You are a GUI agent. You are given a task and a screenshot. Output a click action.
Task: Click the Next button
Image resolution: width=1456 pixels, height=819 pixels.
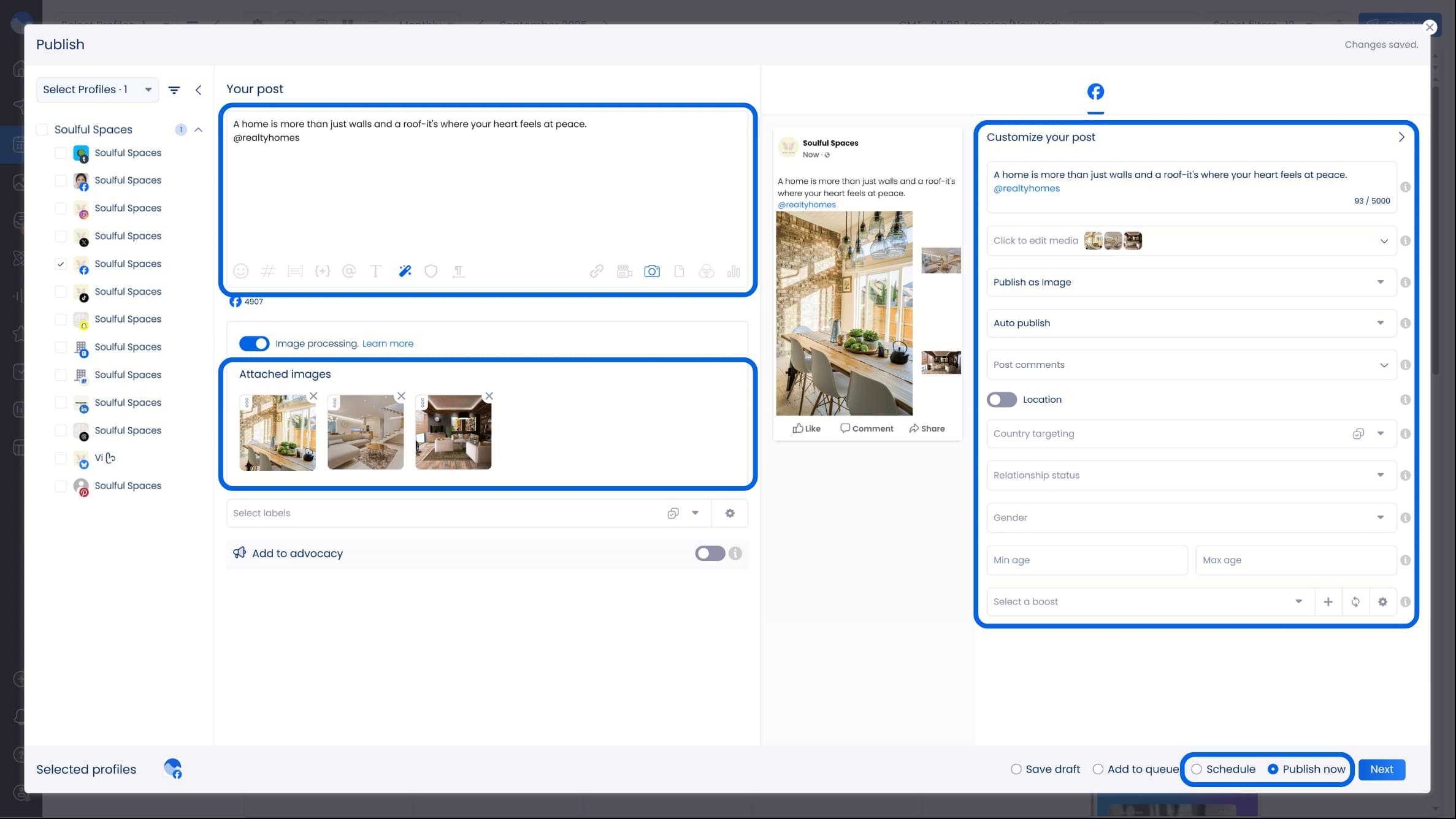[x=1381, y=769]
